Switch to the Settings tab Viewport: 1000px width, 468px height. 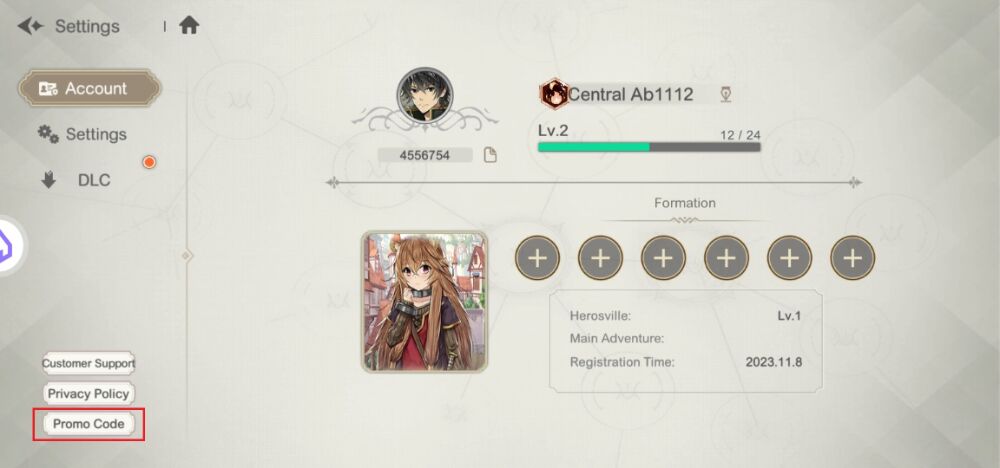click(82, 134)
